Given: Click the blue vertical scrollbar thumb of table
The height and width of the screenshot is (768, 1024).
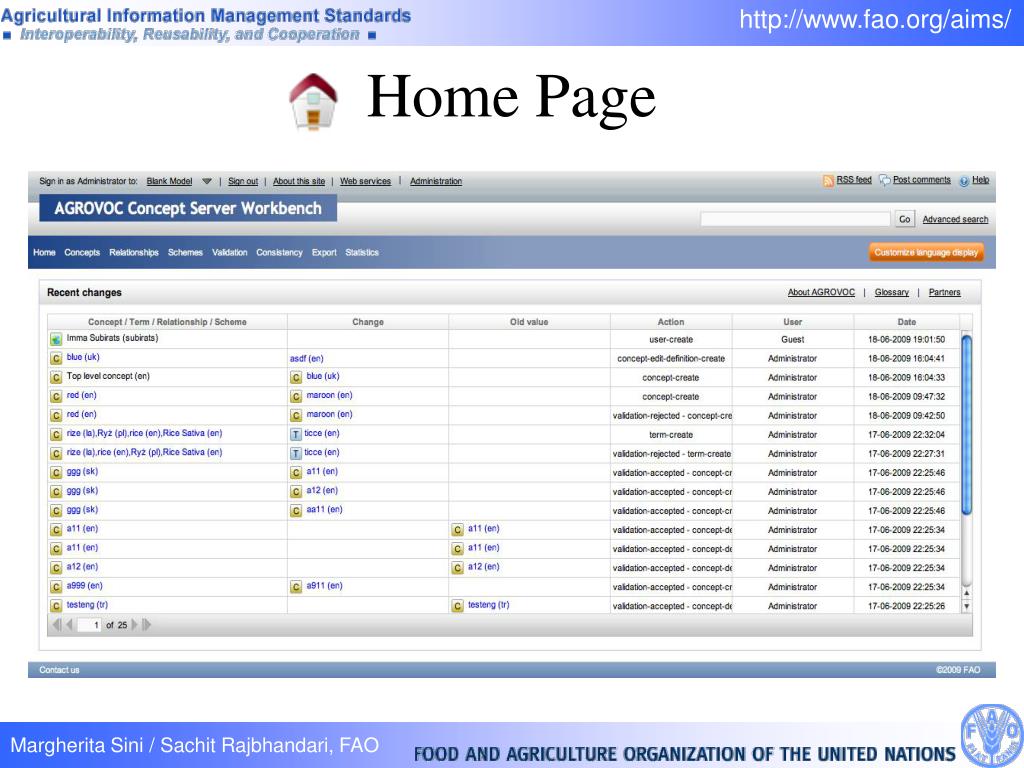Looking at the screenshot, I should tap(967, 424).
